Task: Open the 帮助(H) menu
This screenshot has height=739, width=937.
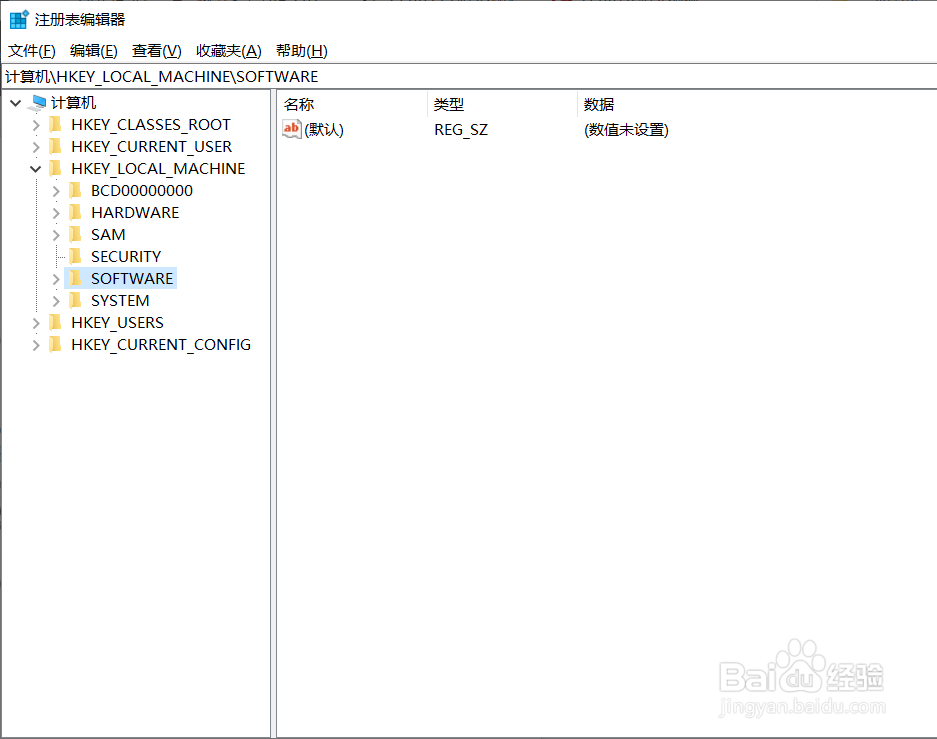Action: [302, 51]
